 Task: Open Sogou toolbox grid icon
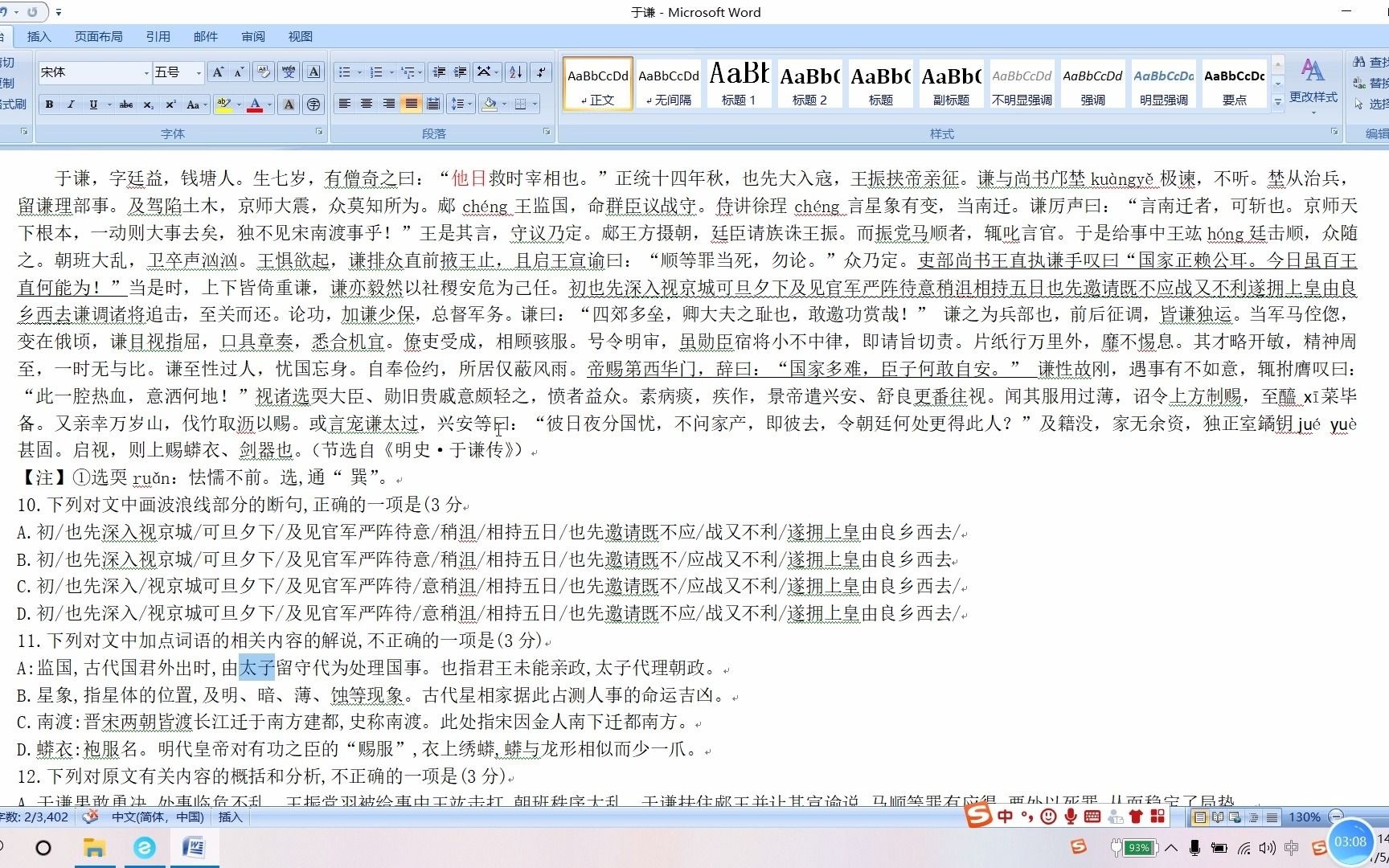tap(1157, 817)
